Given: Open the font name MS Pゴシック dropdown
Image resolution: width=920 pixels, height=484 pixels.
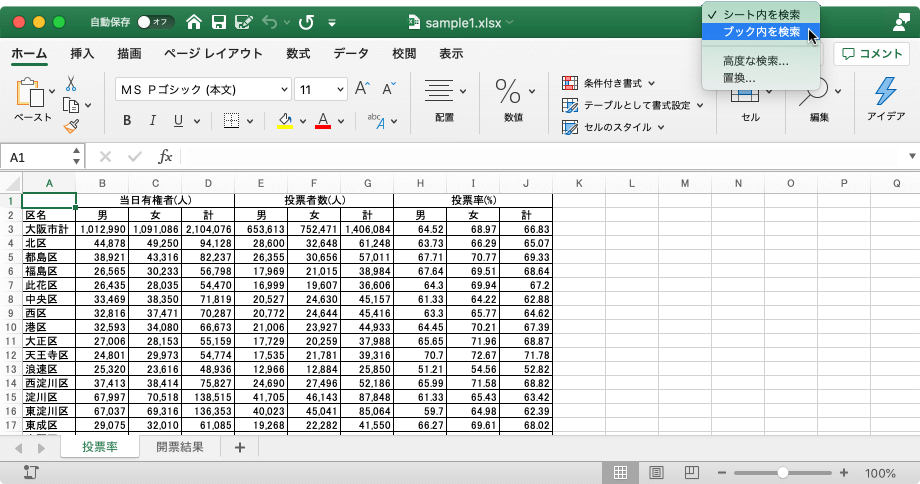Looking at the screenshot, I should pos(284,90).
